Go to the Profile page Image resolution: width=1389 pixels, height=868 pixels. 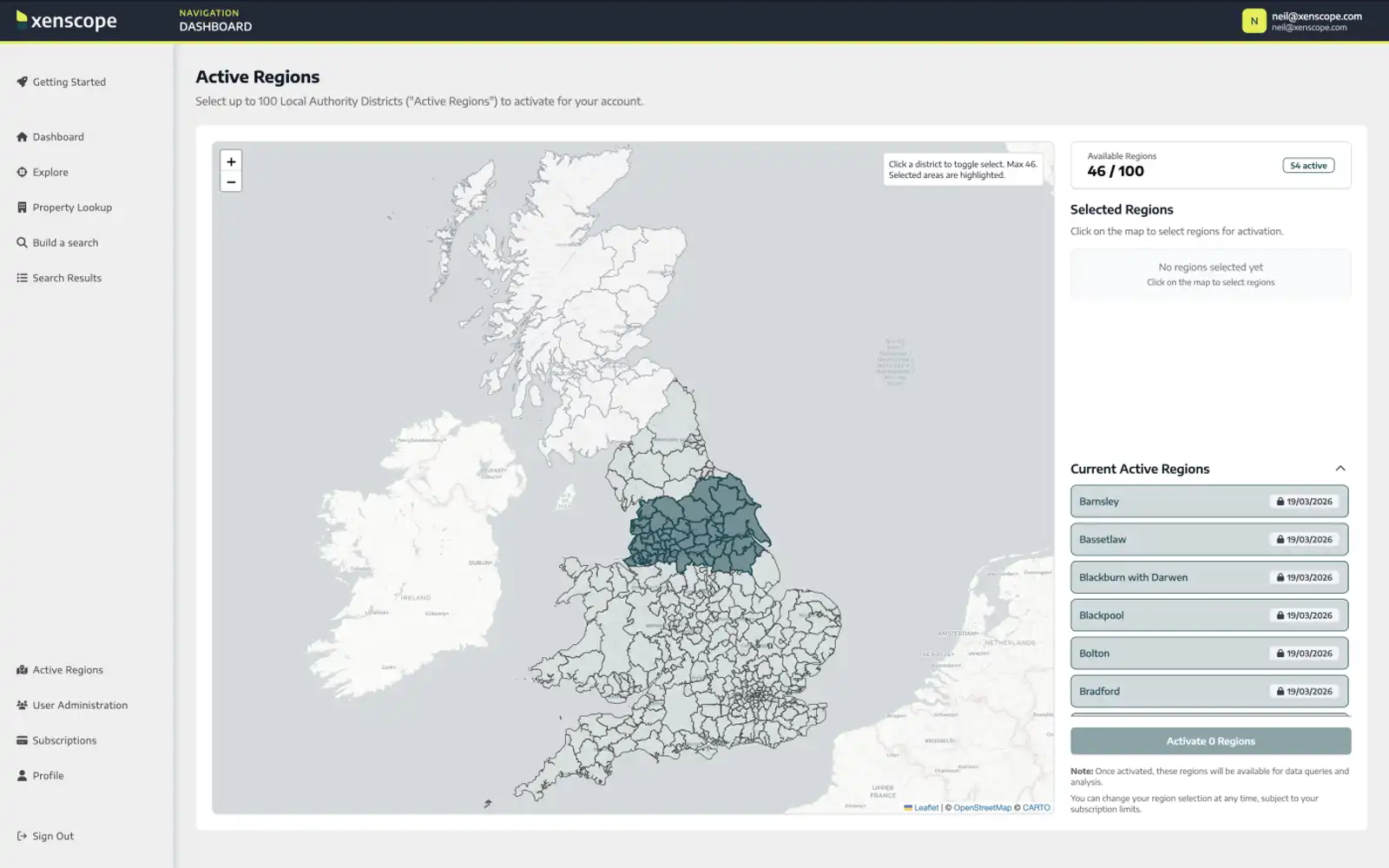pyautogui.click(x=48, y=776)
